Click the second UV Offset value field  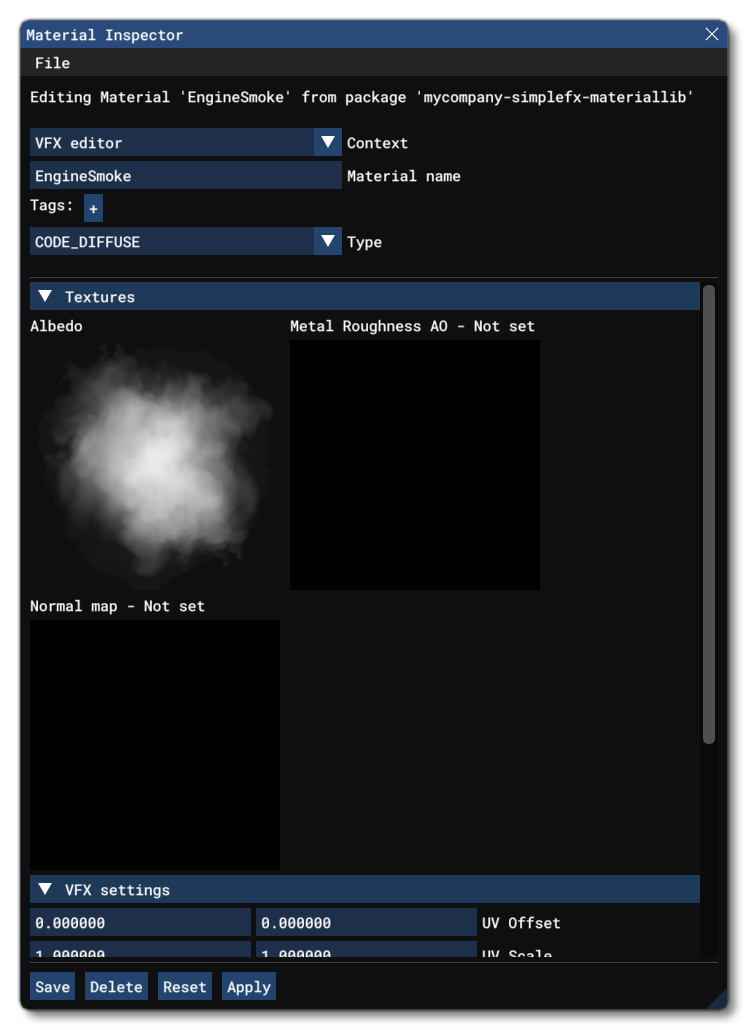[x=365, y=923]
